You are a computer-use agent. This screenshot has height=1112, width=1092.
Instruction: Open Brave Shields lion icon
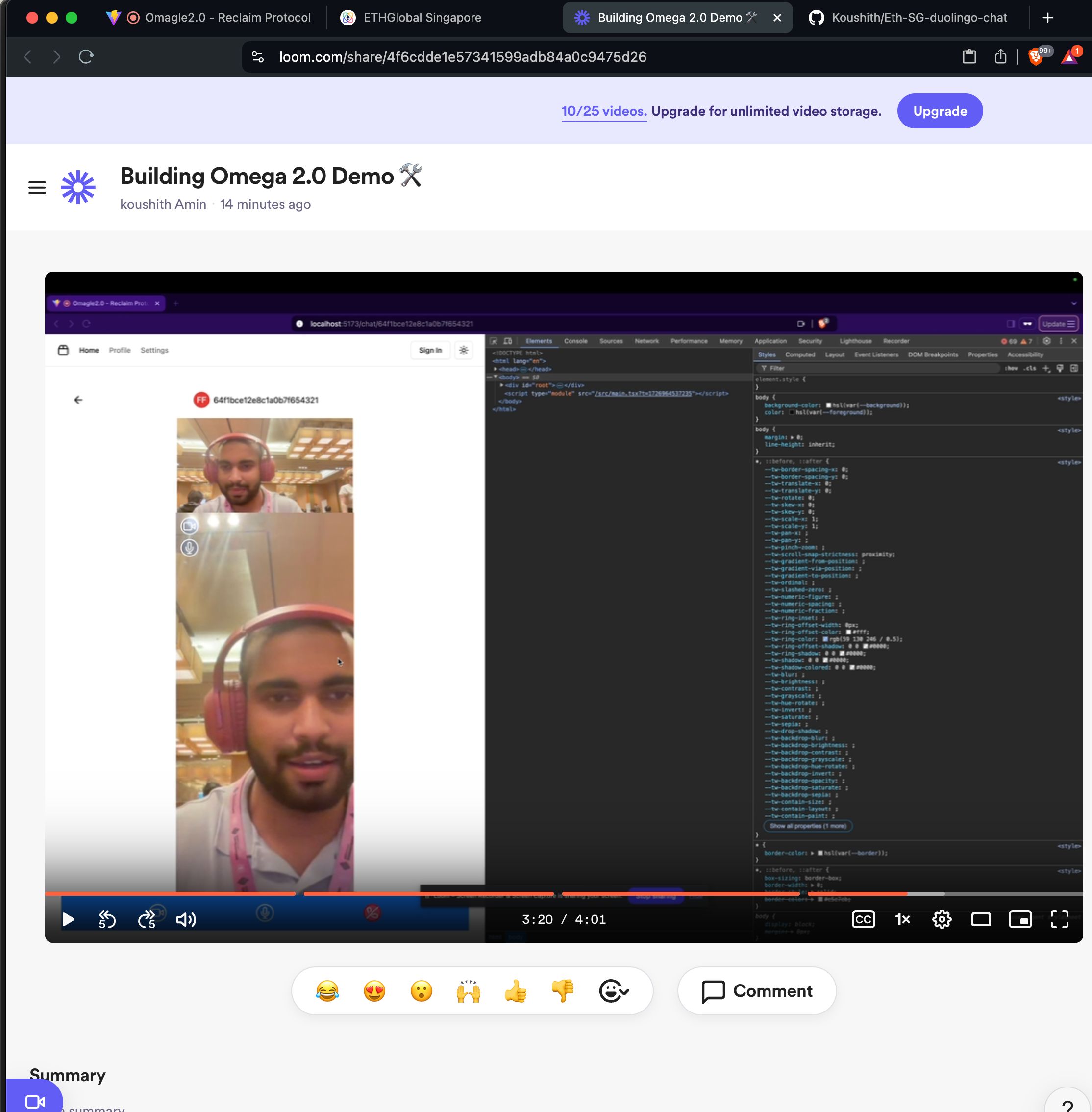click(x=1037, y=56)
